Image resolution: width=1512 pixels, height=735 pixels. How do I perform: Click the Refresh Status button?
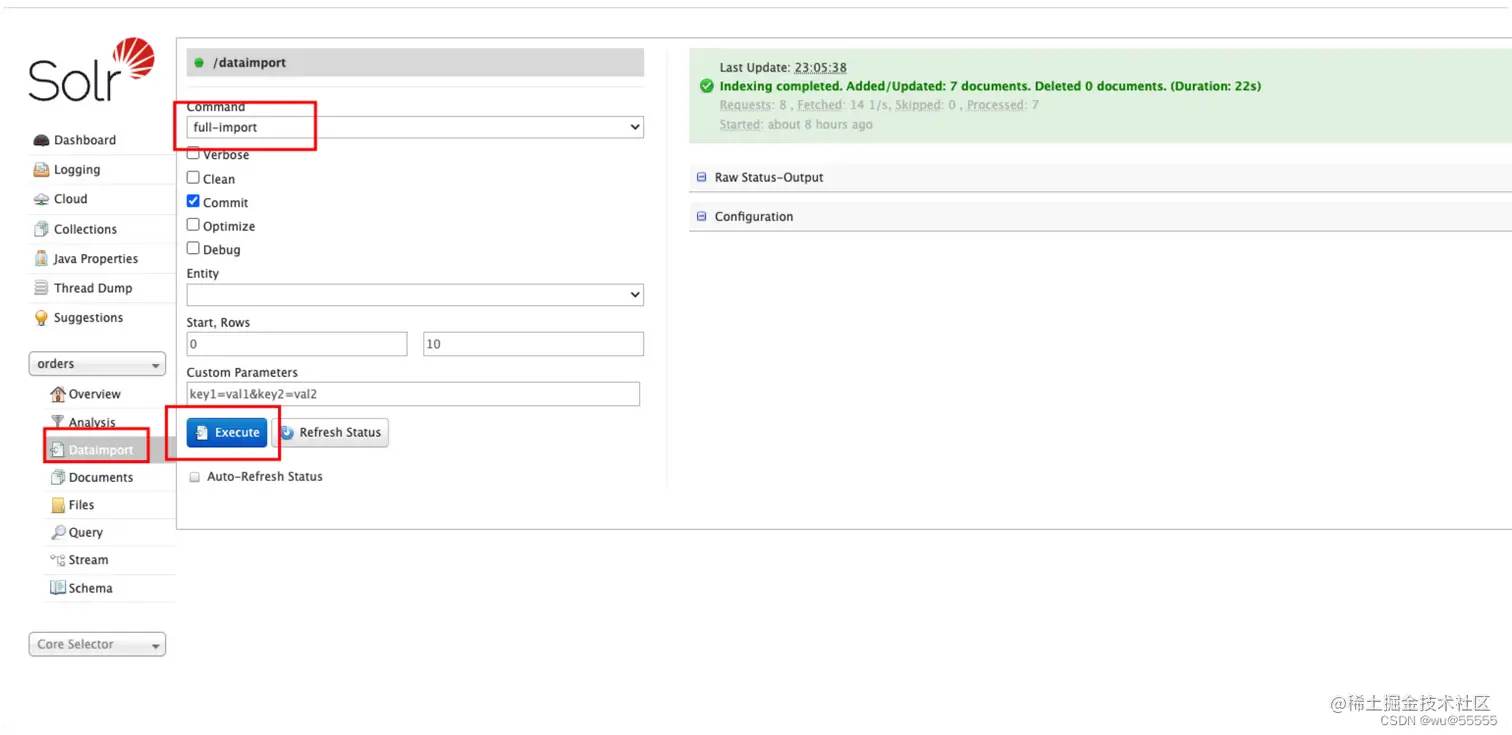[x=330, y=432]
